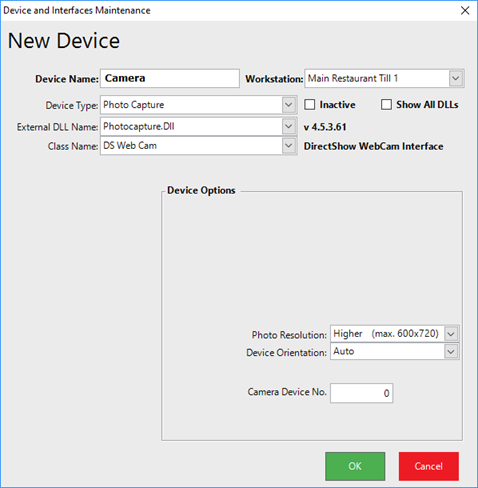Open the Photo Resolution dropdown arrow
This screenshot has height=488, width=478.
click(451, 334)
